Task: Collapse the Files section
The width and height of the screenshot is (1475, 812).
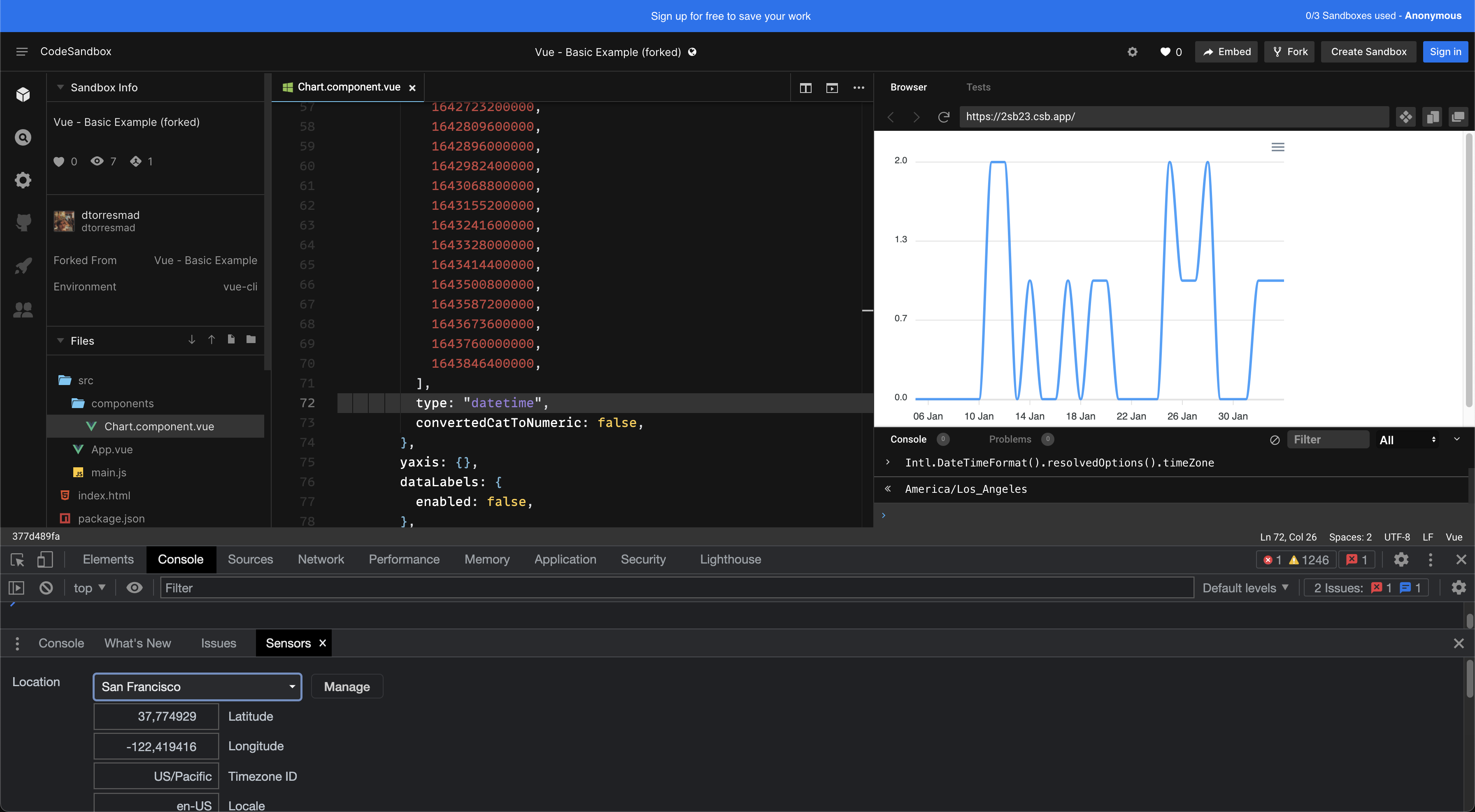Action: pos(60,341)
